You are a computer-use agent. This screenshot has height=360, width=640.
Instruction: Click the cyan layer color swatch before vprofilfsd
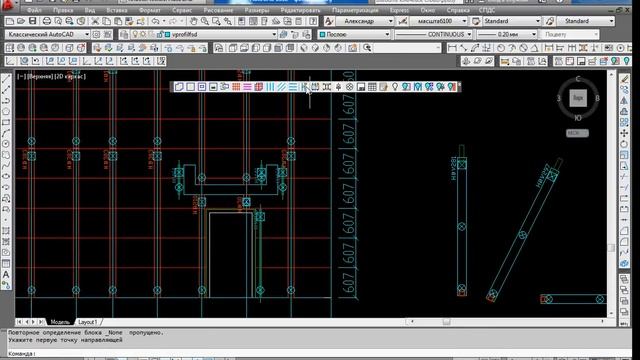[168, 35]
